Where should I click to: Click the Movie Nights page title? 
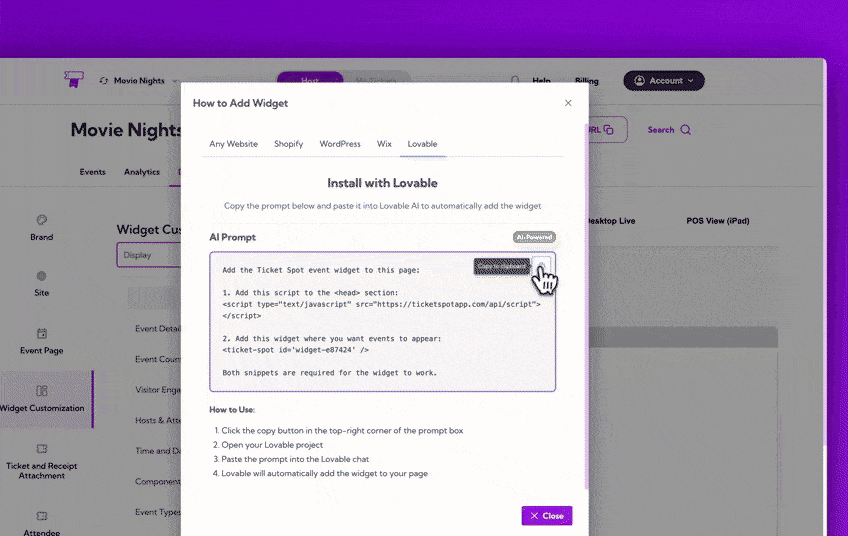(126, 130)
